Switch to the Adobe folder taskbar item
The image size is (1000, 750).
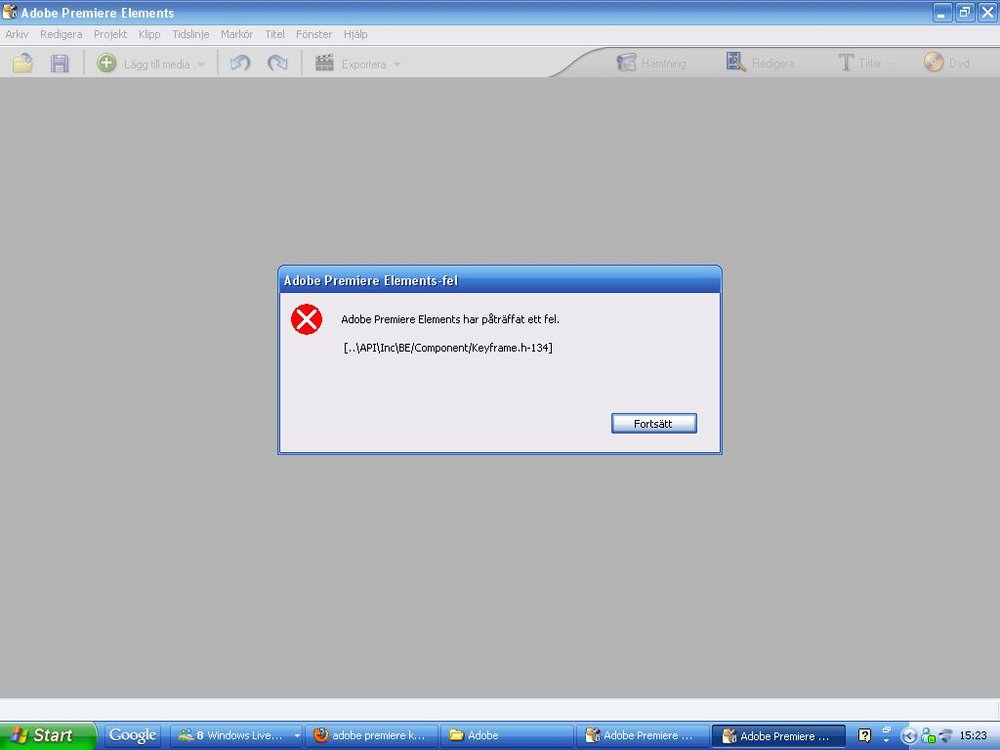(505, 735)
